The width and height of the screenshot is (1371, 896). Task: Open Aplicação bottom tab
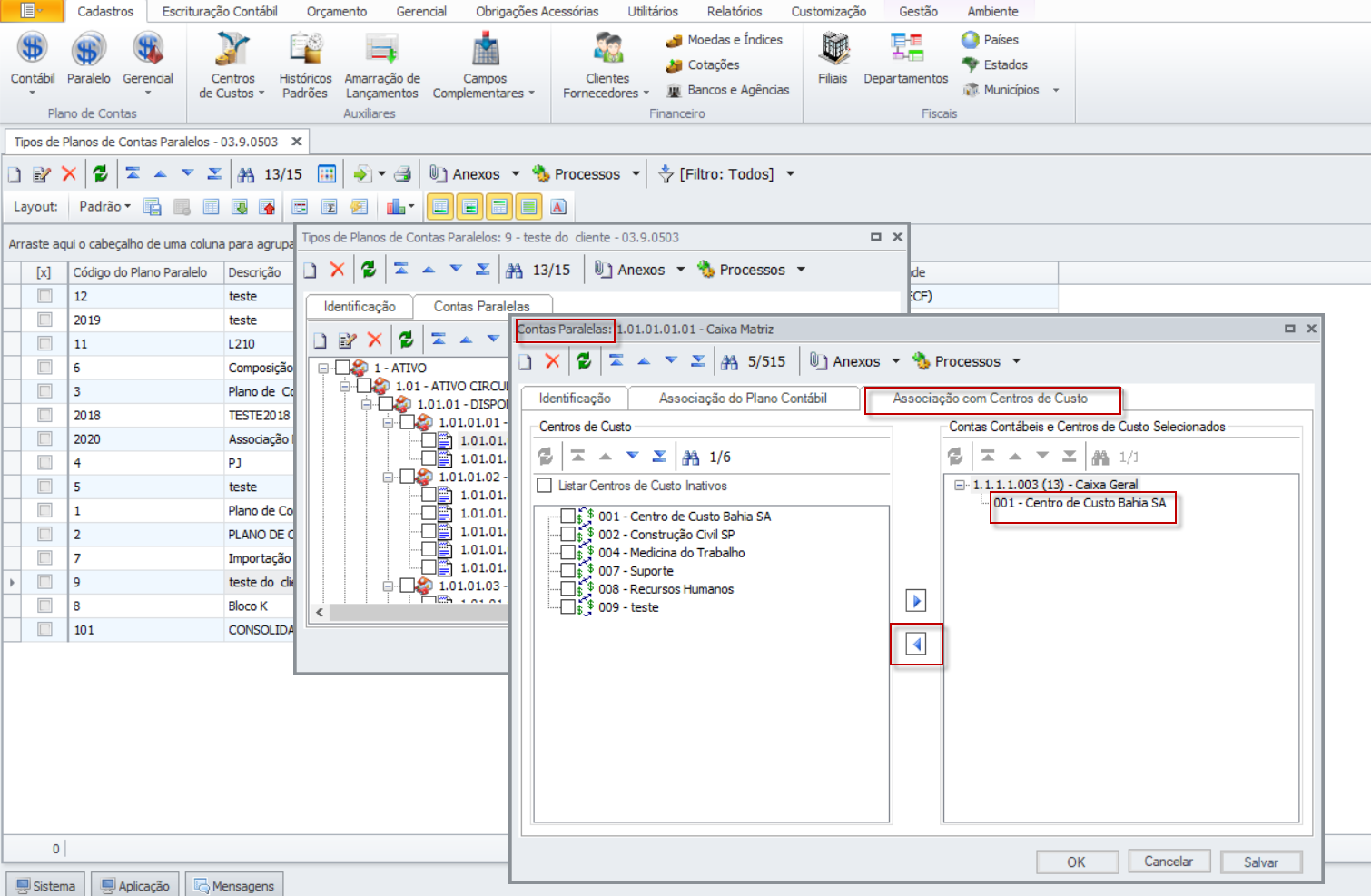[135, 885]
